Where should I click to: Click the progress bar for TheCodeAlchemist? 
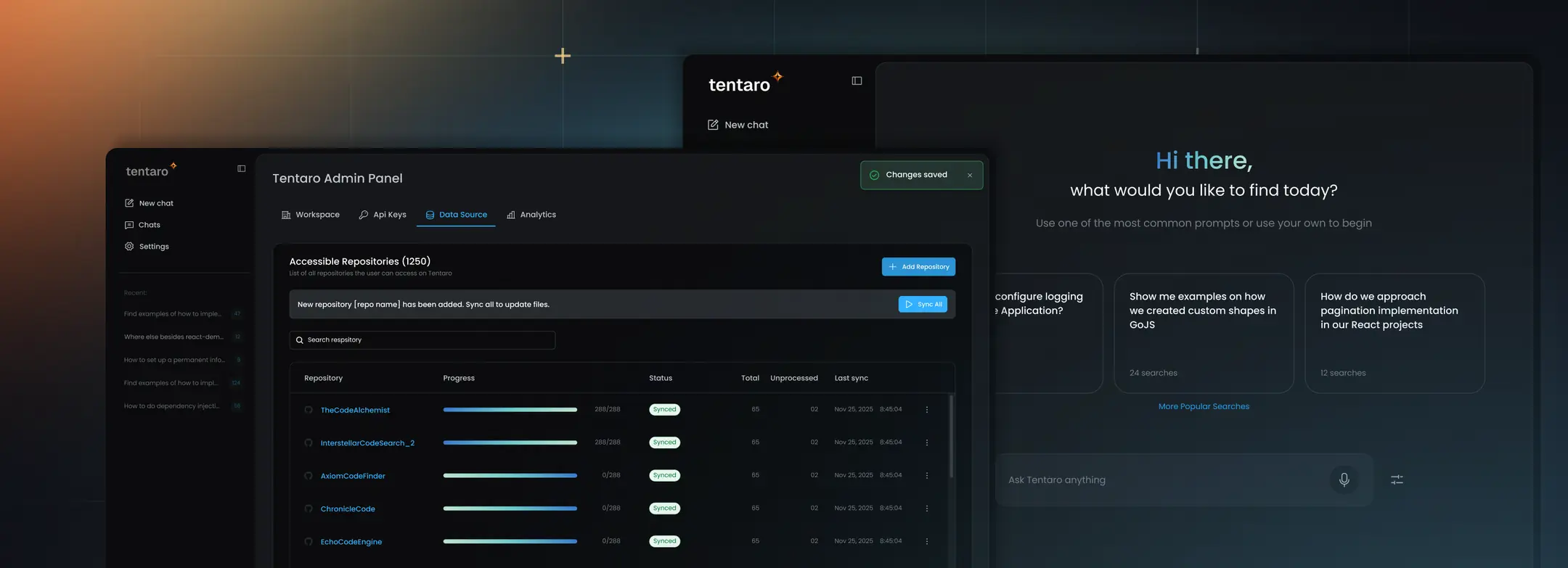510,410
